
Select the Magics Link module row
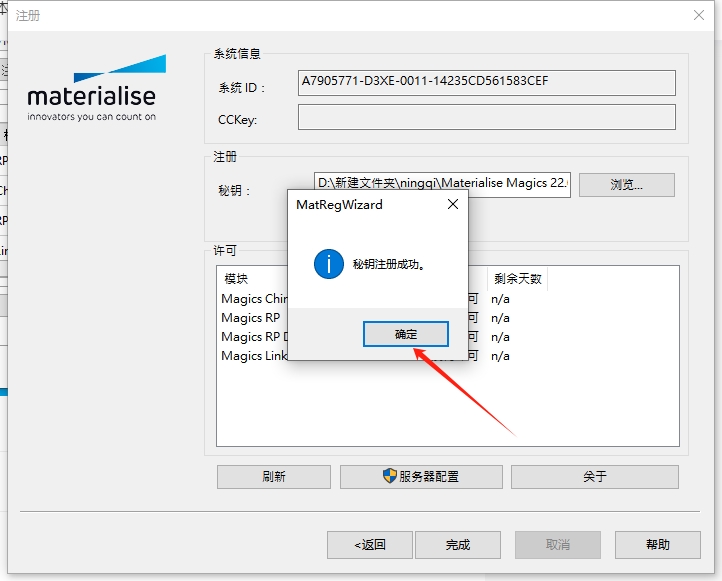(254, 356)
